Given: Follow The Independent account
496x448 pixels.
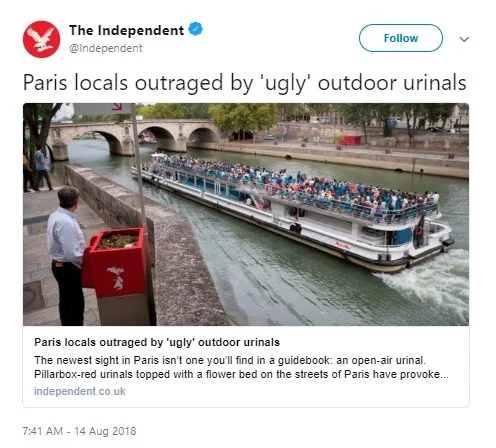Looking at the screenshot, I should 401,38.
